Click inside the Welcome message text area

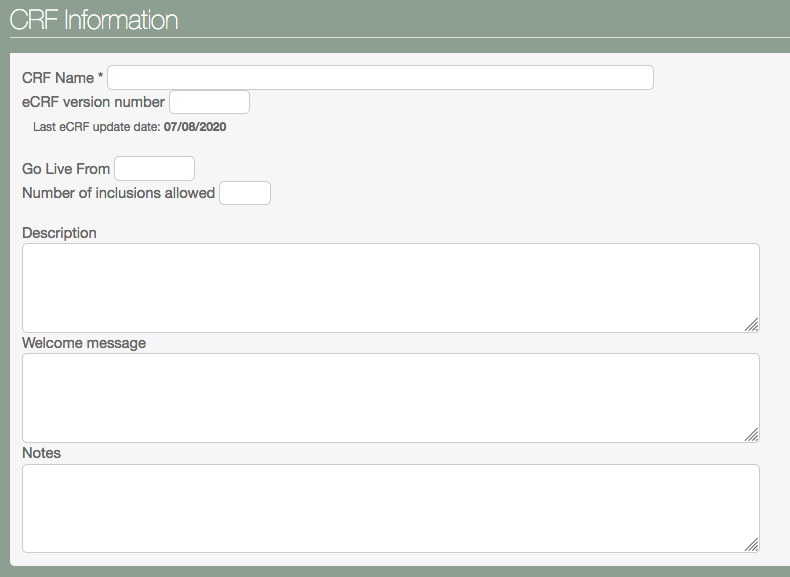point(390,397)
